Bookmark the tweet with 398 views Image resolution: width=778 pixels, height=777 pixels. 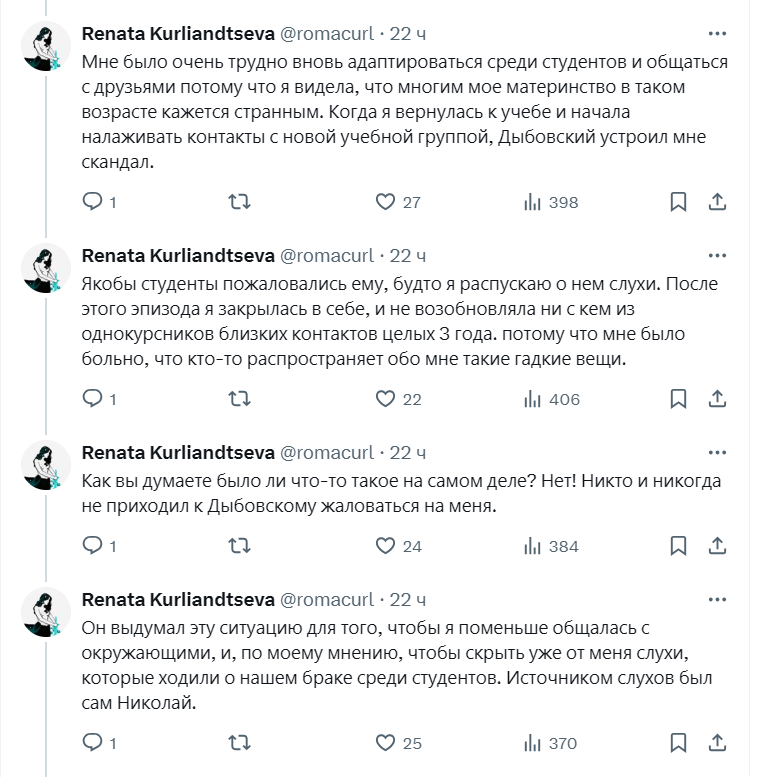tap(678, 202)
